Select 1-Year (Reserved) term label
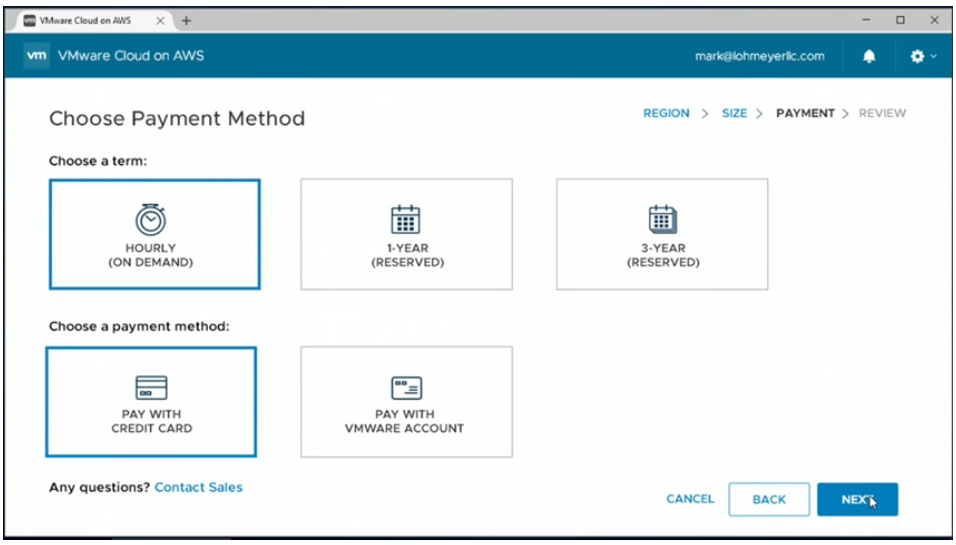 click(407, 255)
